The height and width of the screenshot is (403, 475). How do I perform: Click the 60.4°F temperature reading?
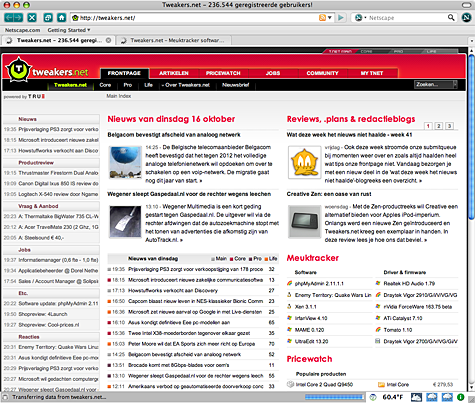pyautogui.click(x=393, y=397)
